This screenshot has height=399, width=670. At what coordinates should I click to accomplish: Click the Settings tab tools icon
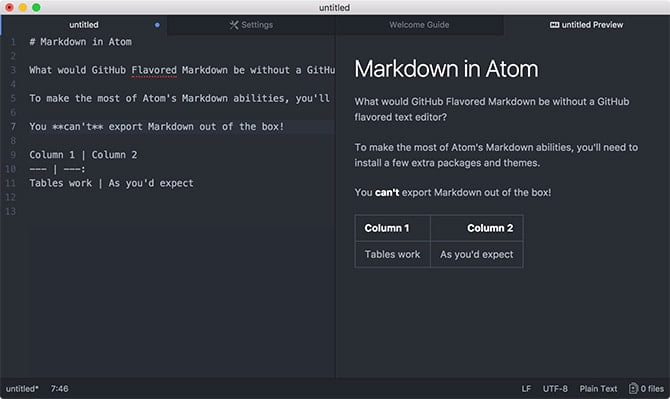coord(234,25)
